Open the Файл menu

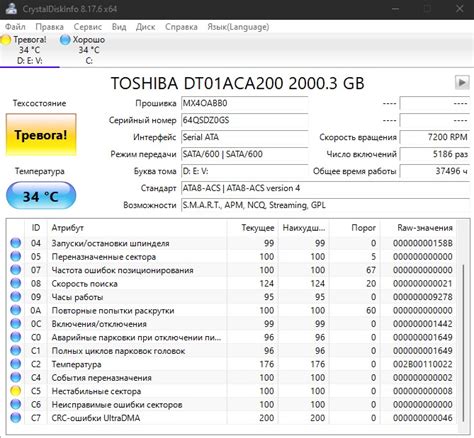point(15,27)
